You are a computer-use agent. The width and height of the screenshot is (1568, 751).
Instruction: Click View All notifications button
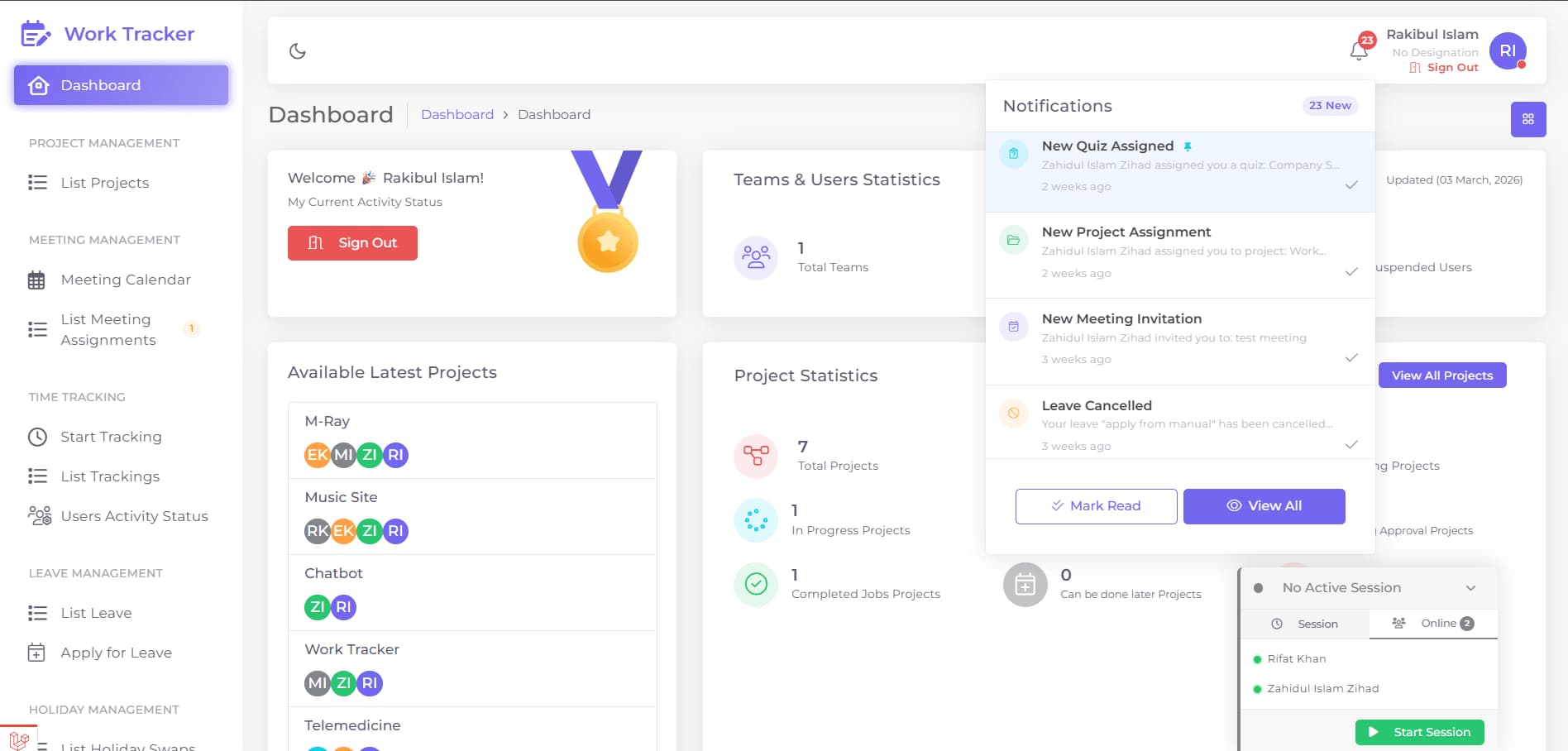click(1264, 506)
